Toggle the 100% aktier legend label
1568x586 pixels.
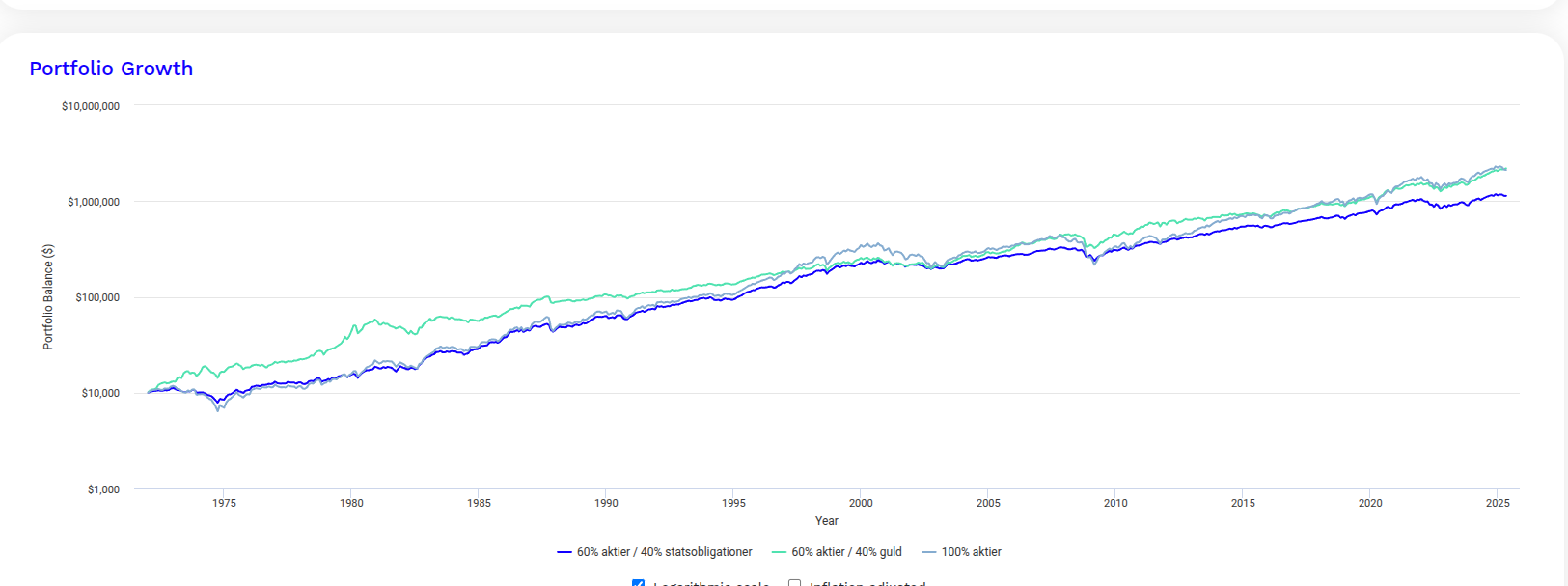pos(971,552)
